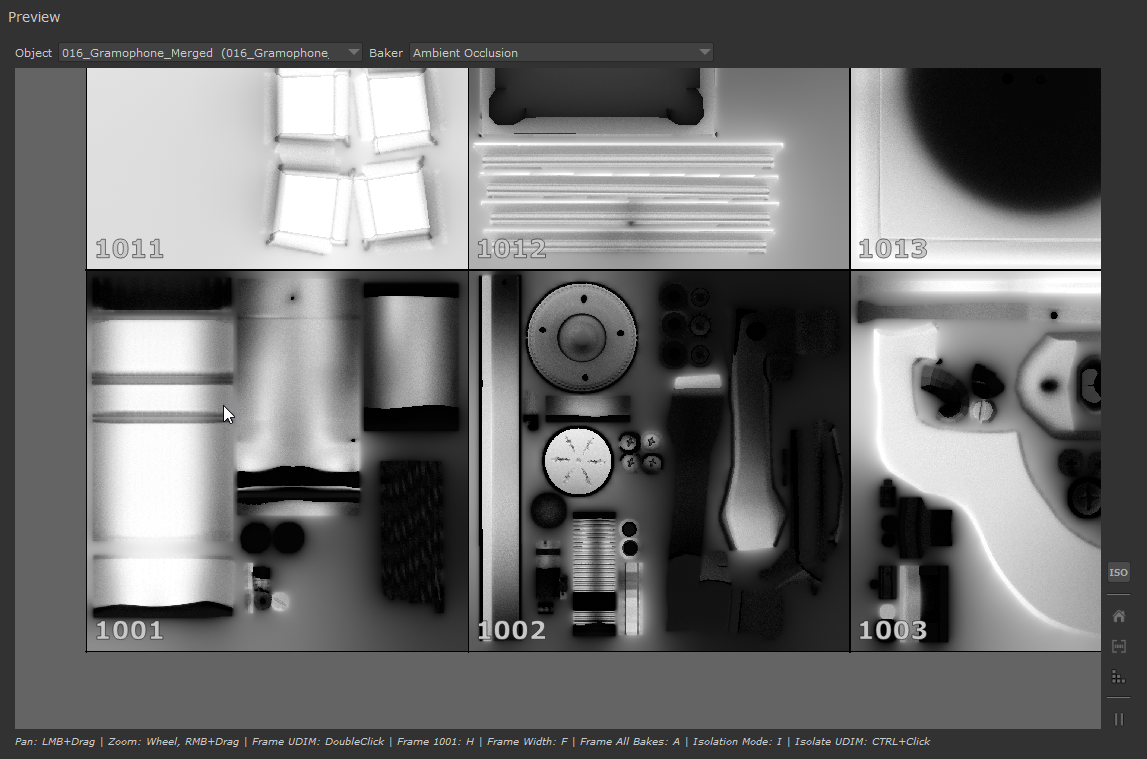Click the home icon to frame 1001

point(1118,616)
